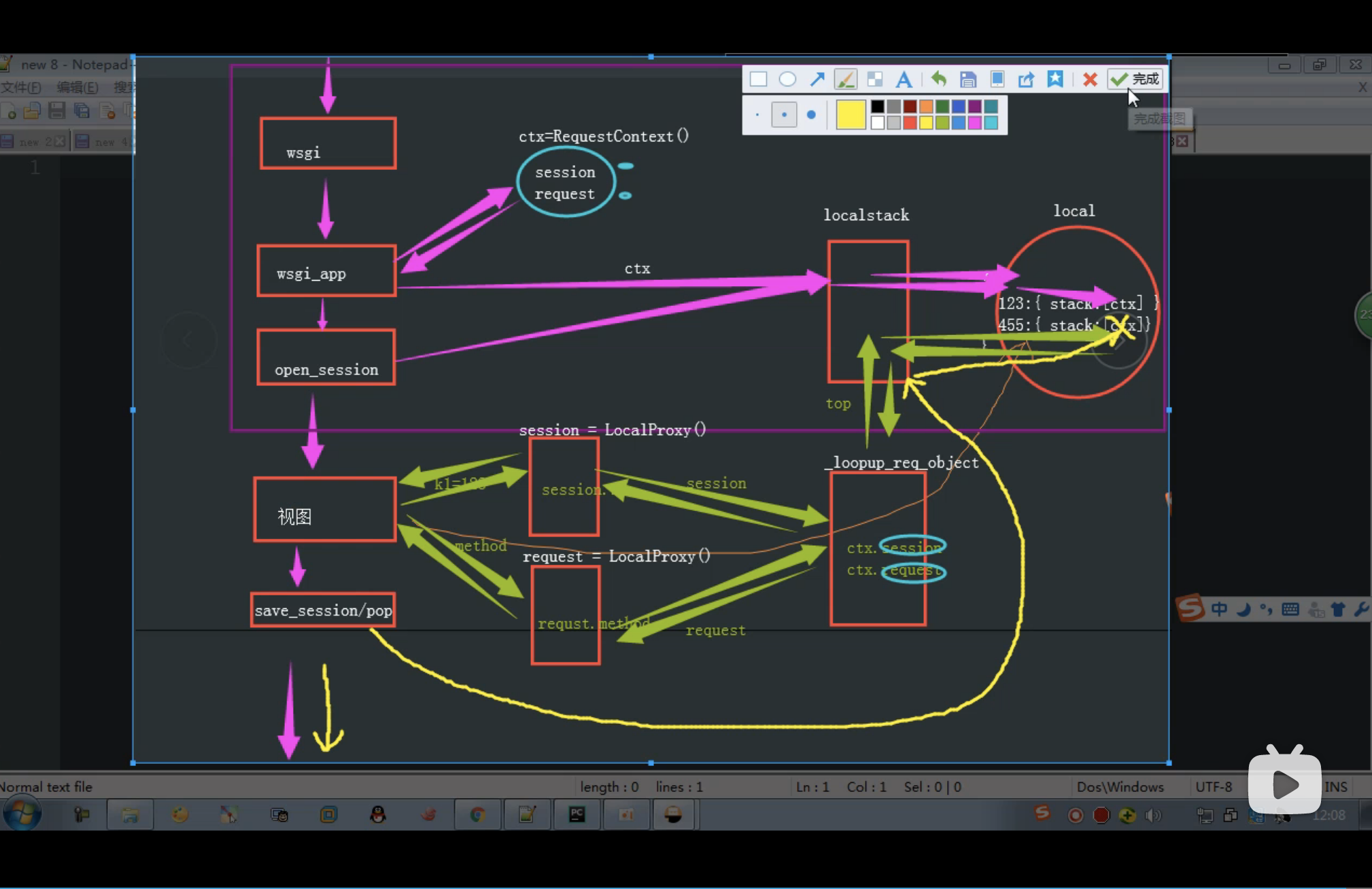Pick the magenta color swatch
The width and height of the screenshot is (1372, 889).
975,123
